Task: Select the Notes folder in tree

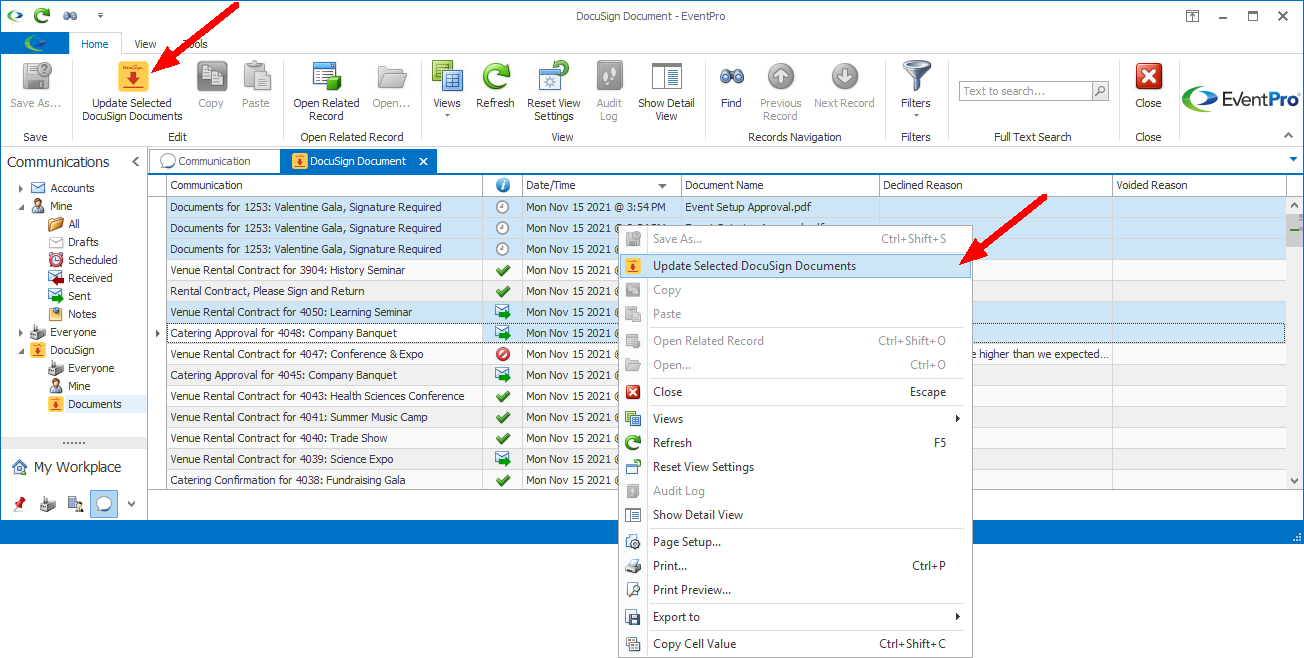Action: [x=82, y=314]
